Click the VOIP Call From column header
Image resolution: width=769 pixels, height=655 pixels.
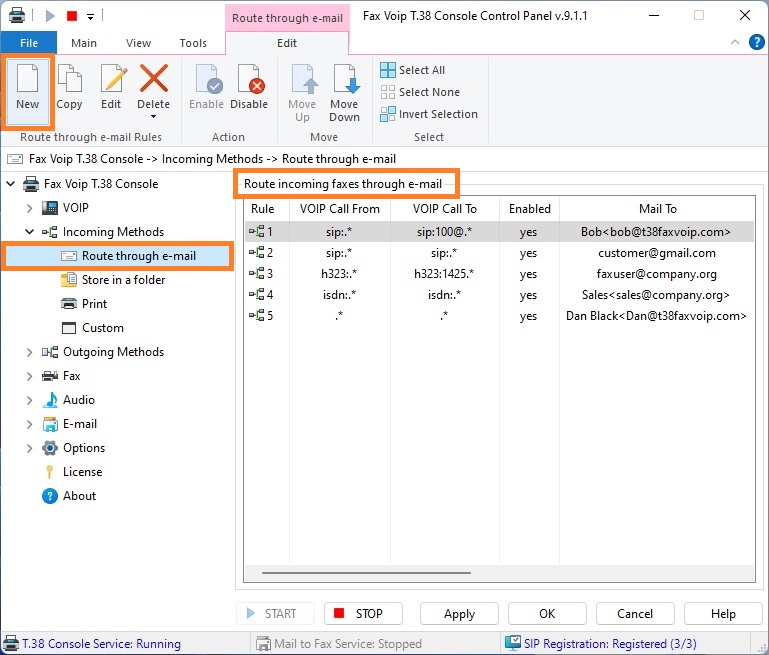340,209
